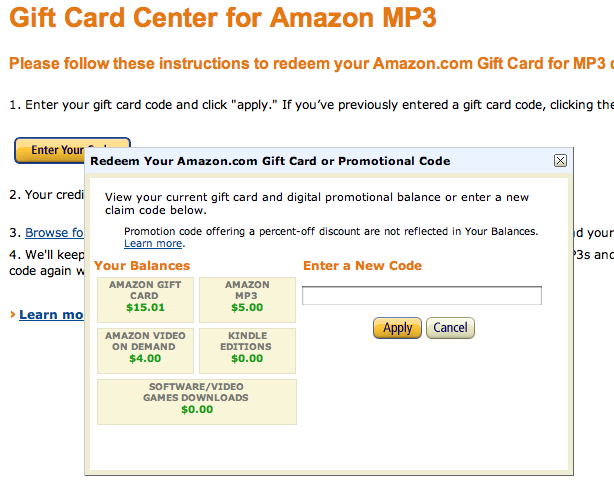Viewport: 614px width, 502px height.
Task: Click the dialog title bar text
Action: click(x=270, y=161)
